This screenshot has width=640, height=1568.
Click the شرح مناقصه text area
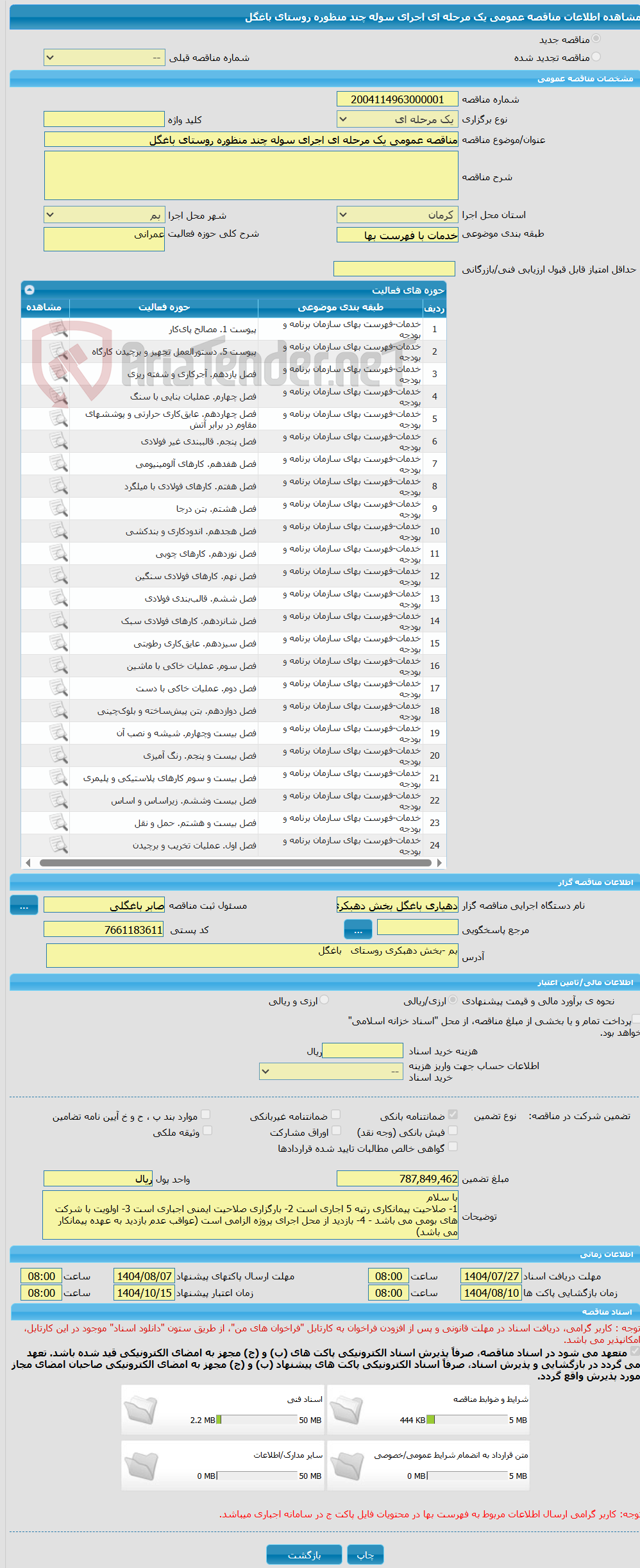click(x=251, y=176)
